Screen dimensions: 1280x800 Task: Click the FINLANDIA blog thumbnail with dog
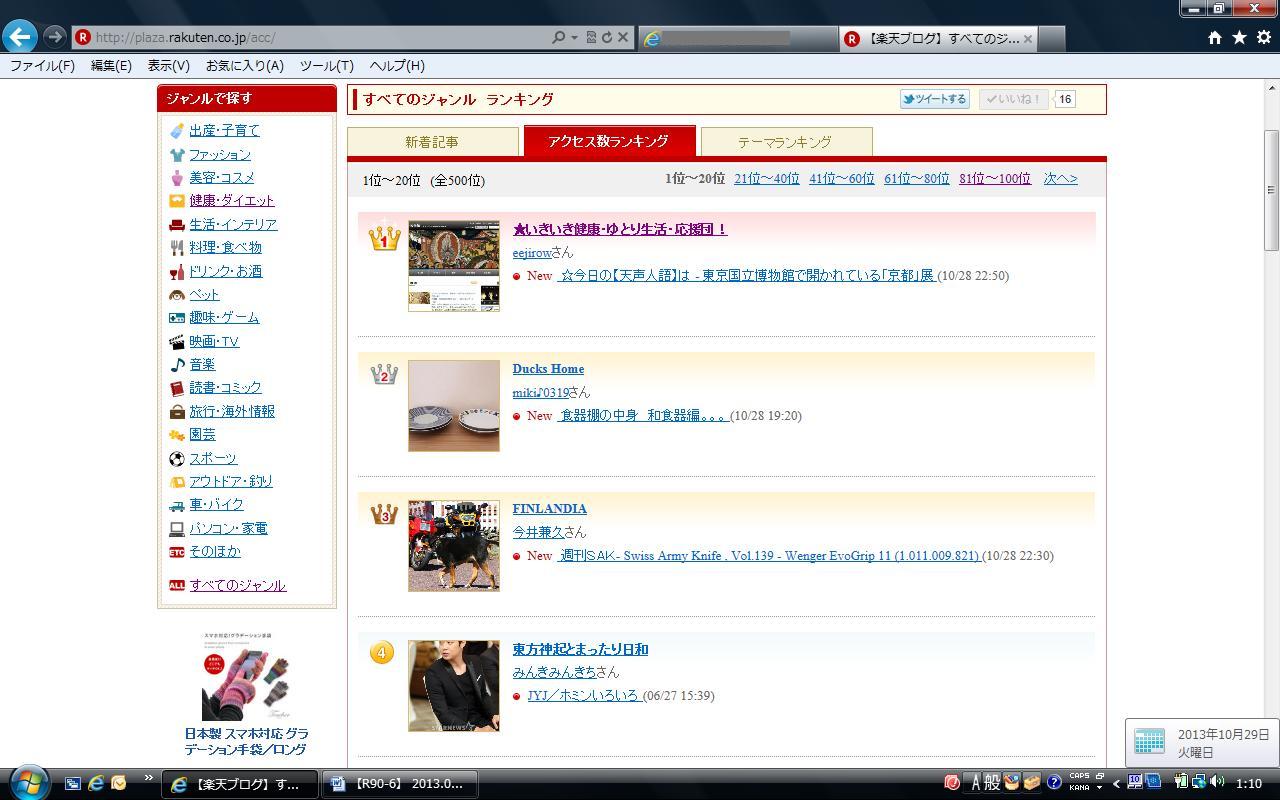(454, 546)
